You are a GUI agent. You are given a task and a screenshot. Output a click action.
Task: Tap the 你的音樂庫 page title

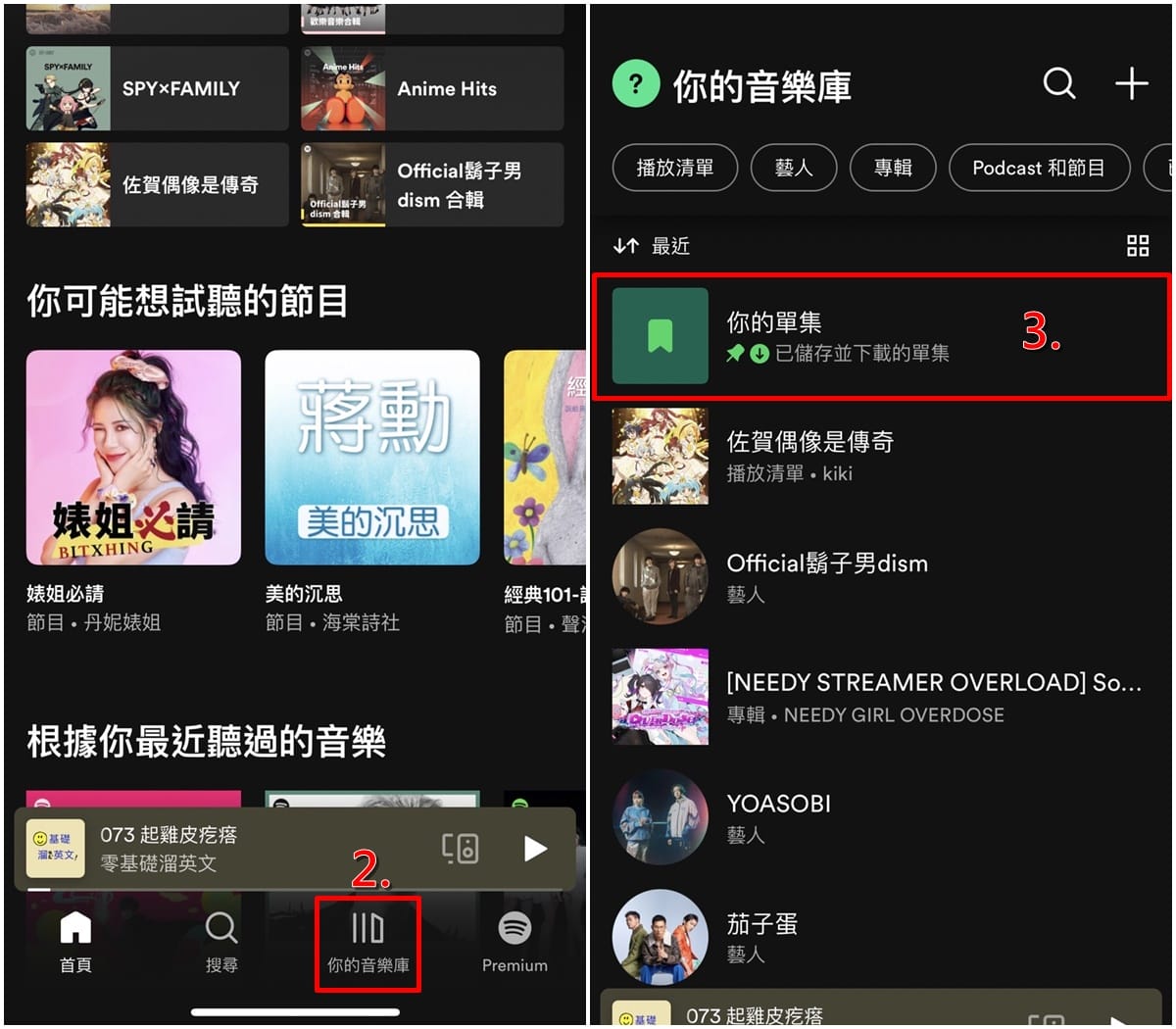coord(761,86)
